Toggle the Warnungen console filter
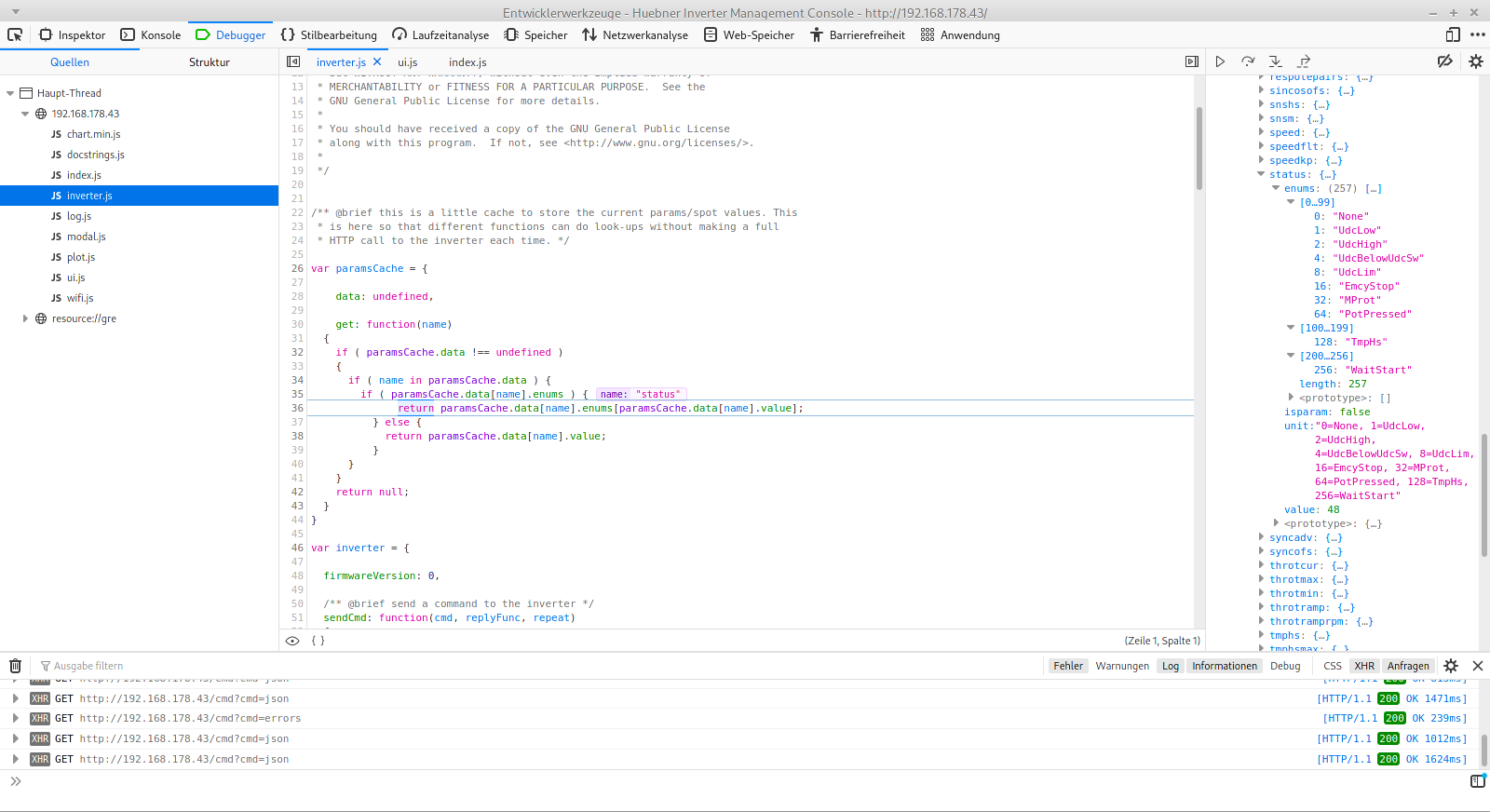This screenshot has width=1490, height=812. pyautogui.click(x=1122, y=666)
